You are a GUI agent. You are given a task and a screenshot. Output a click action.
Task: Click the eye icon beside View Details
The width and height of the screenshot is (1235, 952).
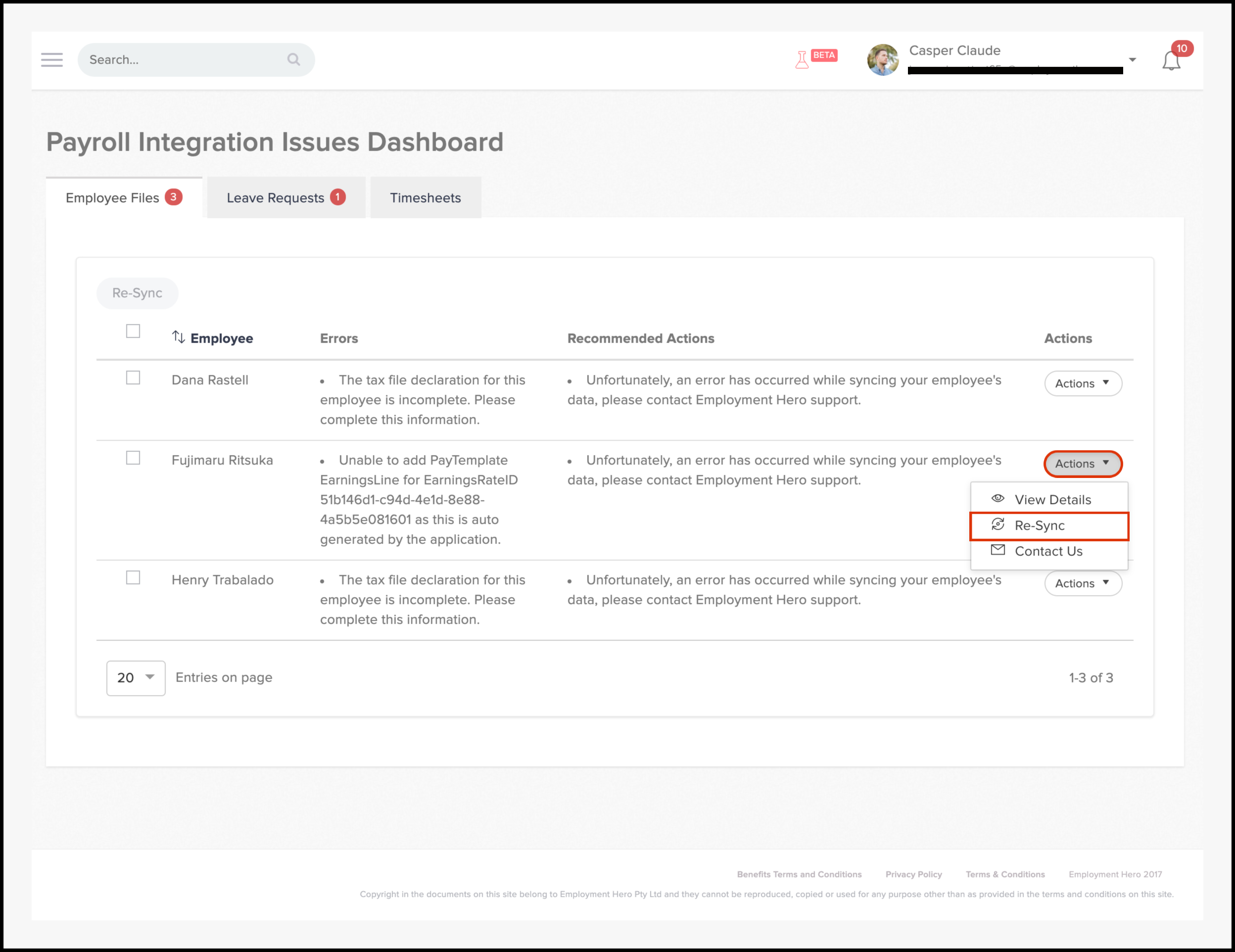pos(998,499)
